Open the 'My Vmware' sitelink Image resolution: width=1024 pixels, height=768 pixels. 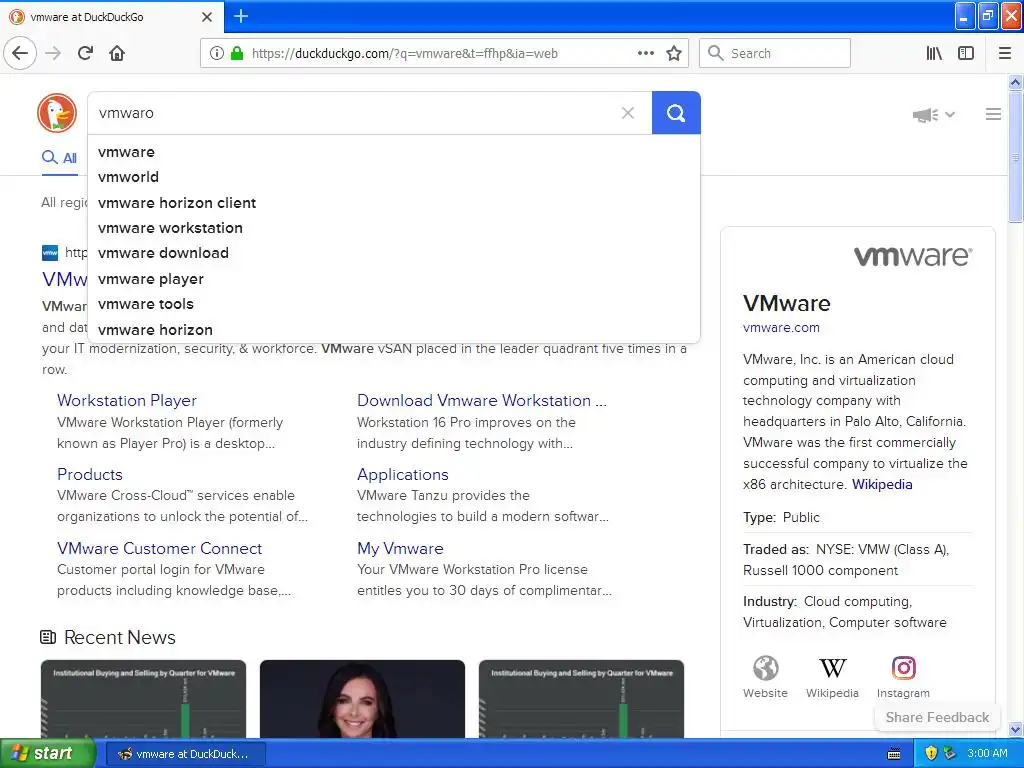click(400, 549)
